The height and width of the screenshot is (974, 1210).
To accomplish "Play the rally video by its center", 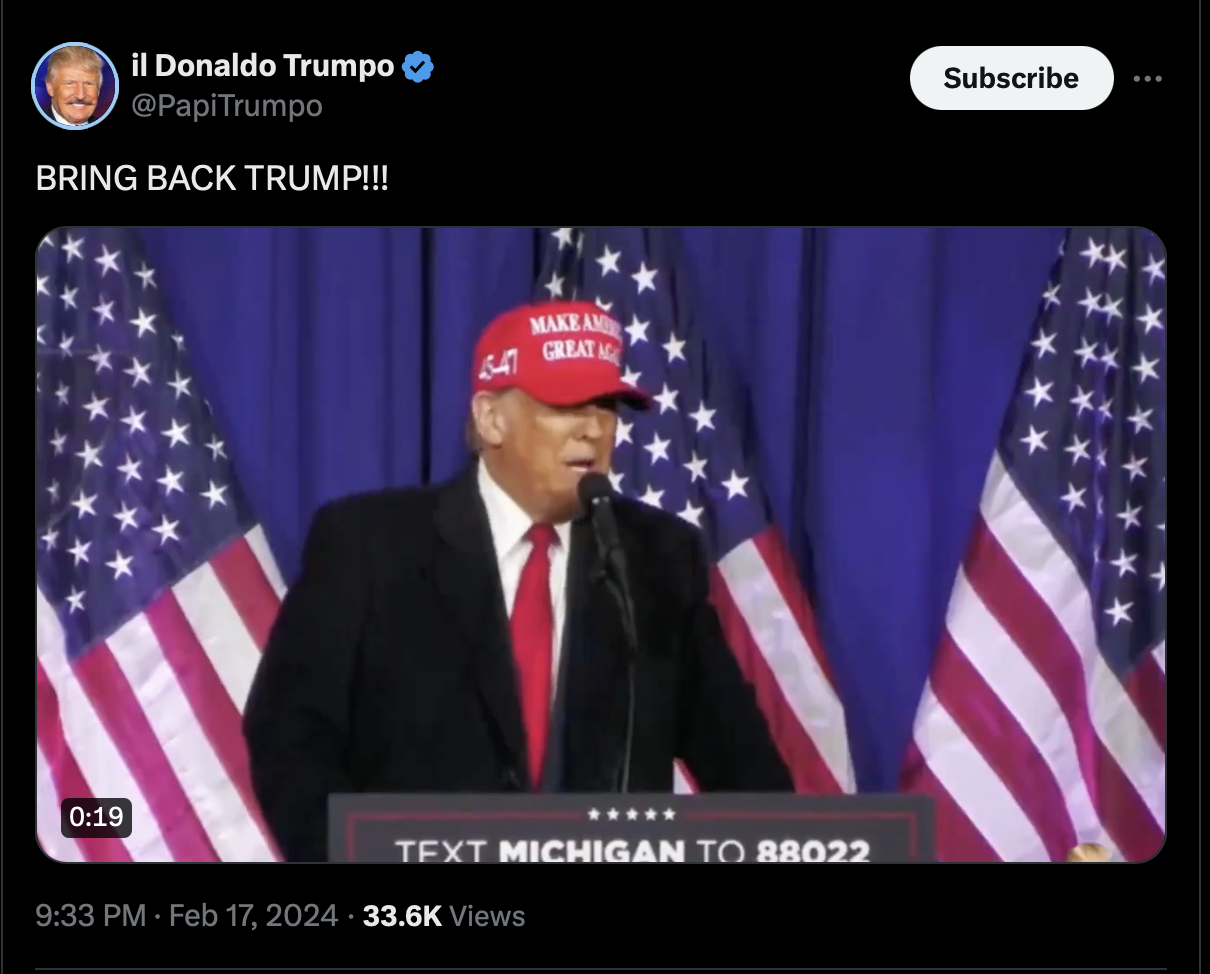I will [601, 545].
